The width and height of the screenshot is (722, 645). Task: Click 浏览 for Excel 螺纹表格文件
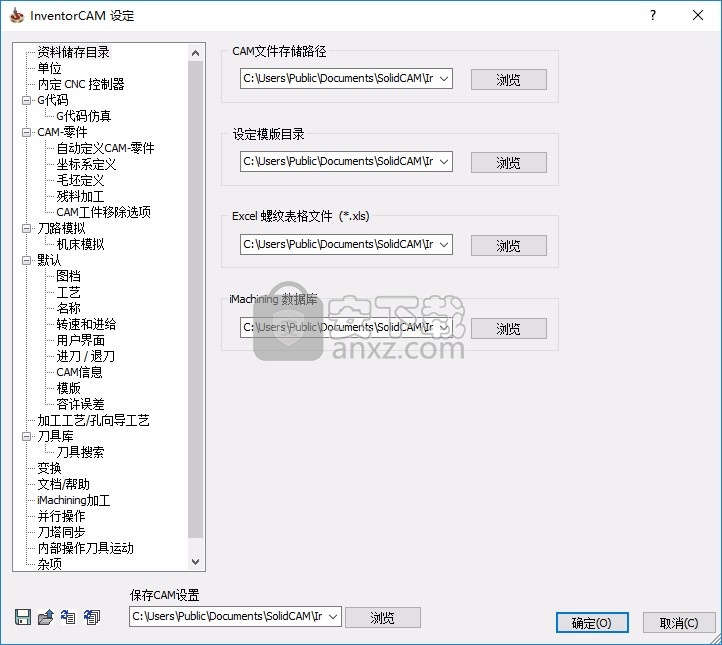click(508, 245)
